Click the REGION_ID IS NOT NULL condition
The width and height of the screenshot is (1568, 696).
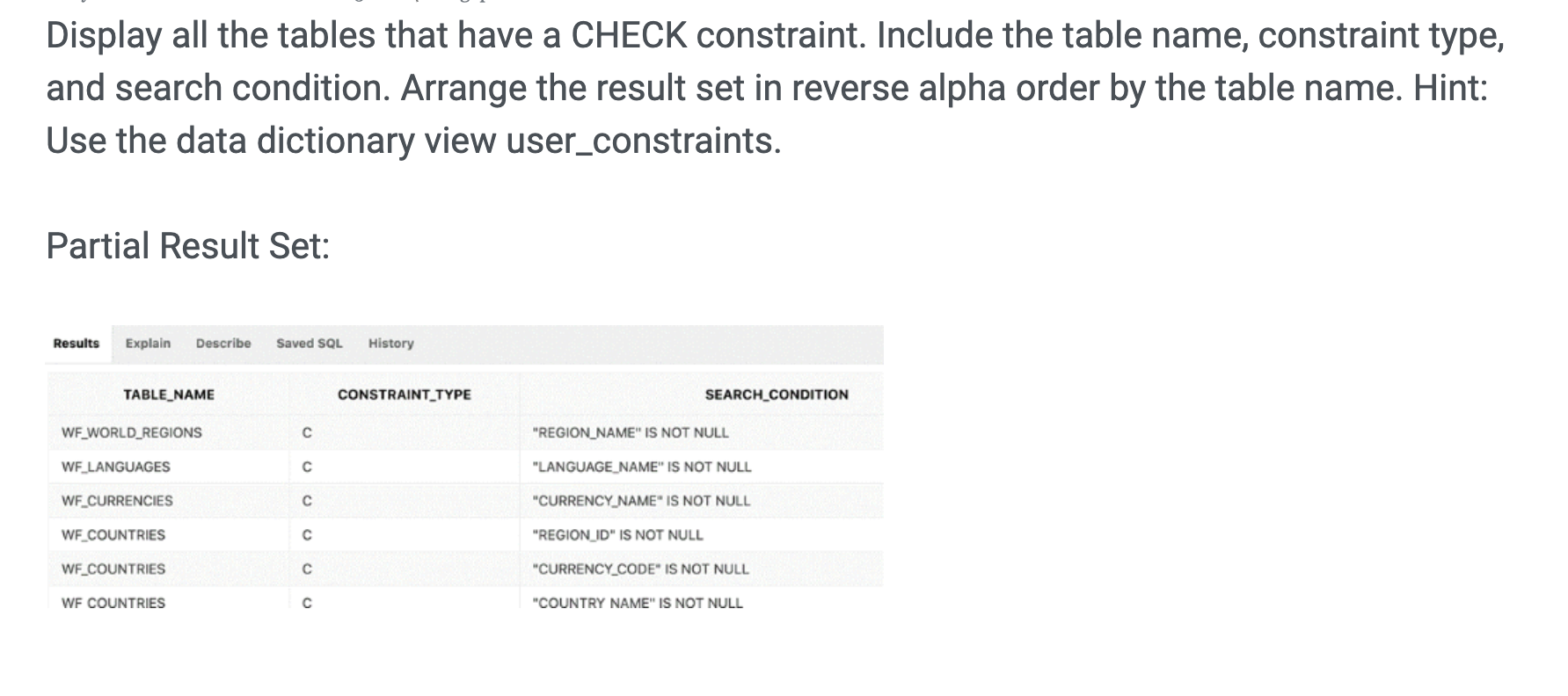point(616,534)
